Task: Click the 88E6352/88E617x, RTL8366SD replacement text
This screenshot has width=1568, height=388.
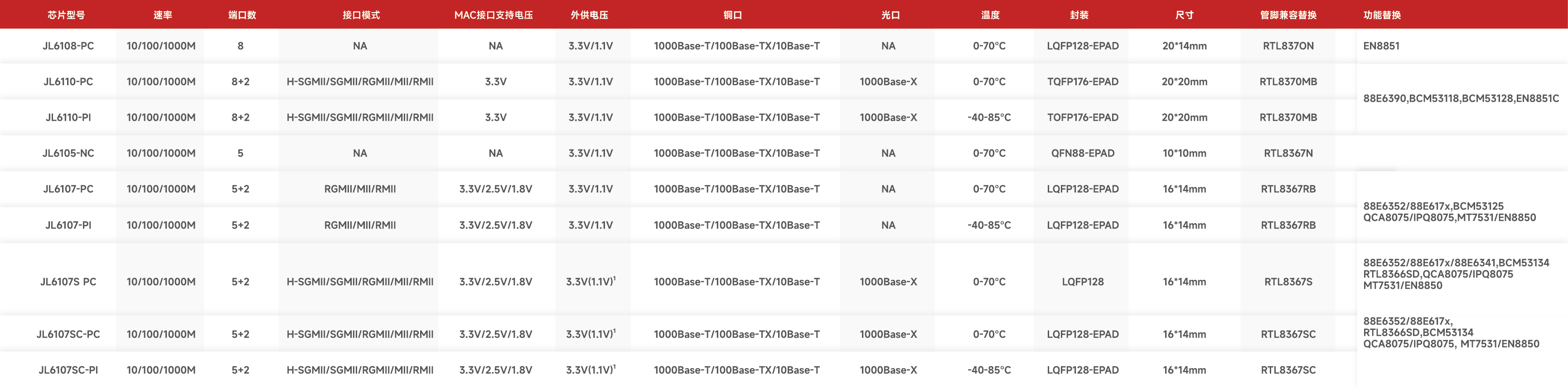Action: [x=1451, y=332]
